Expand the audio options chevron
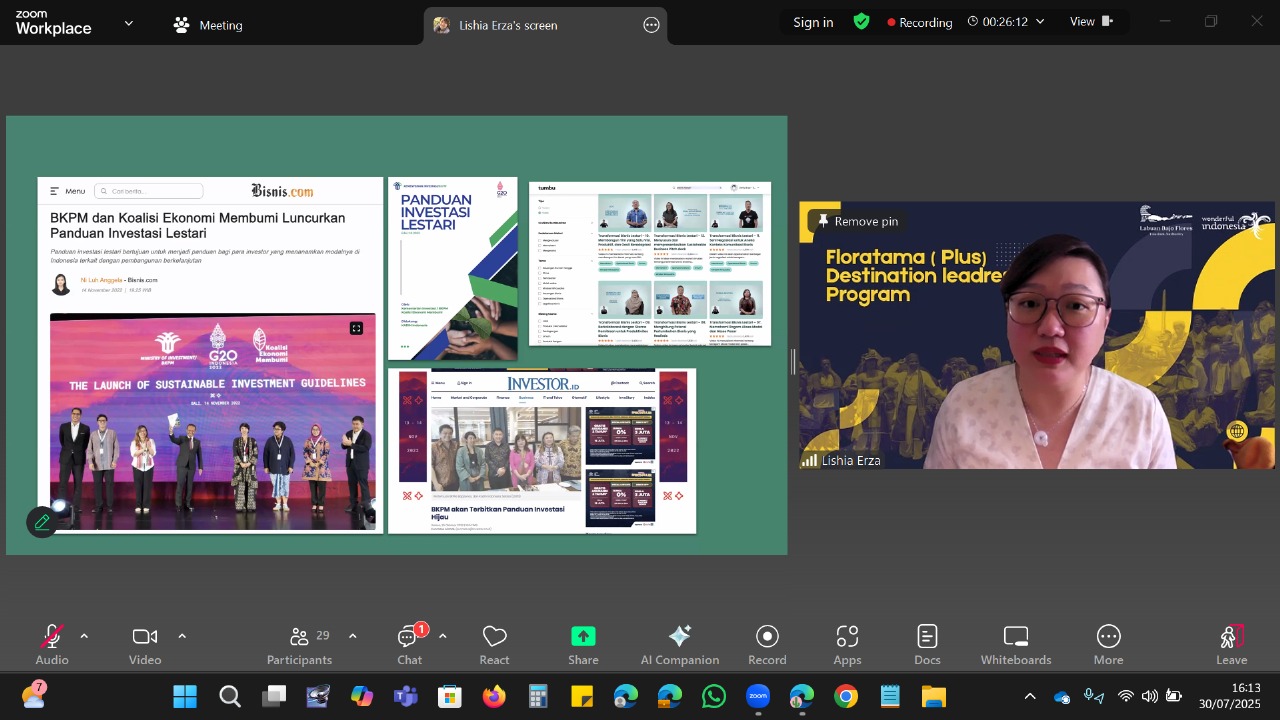This screenshot has width=1280, height=720. click(84, 636)
